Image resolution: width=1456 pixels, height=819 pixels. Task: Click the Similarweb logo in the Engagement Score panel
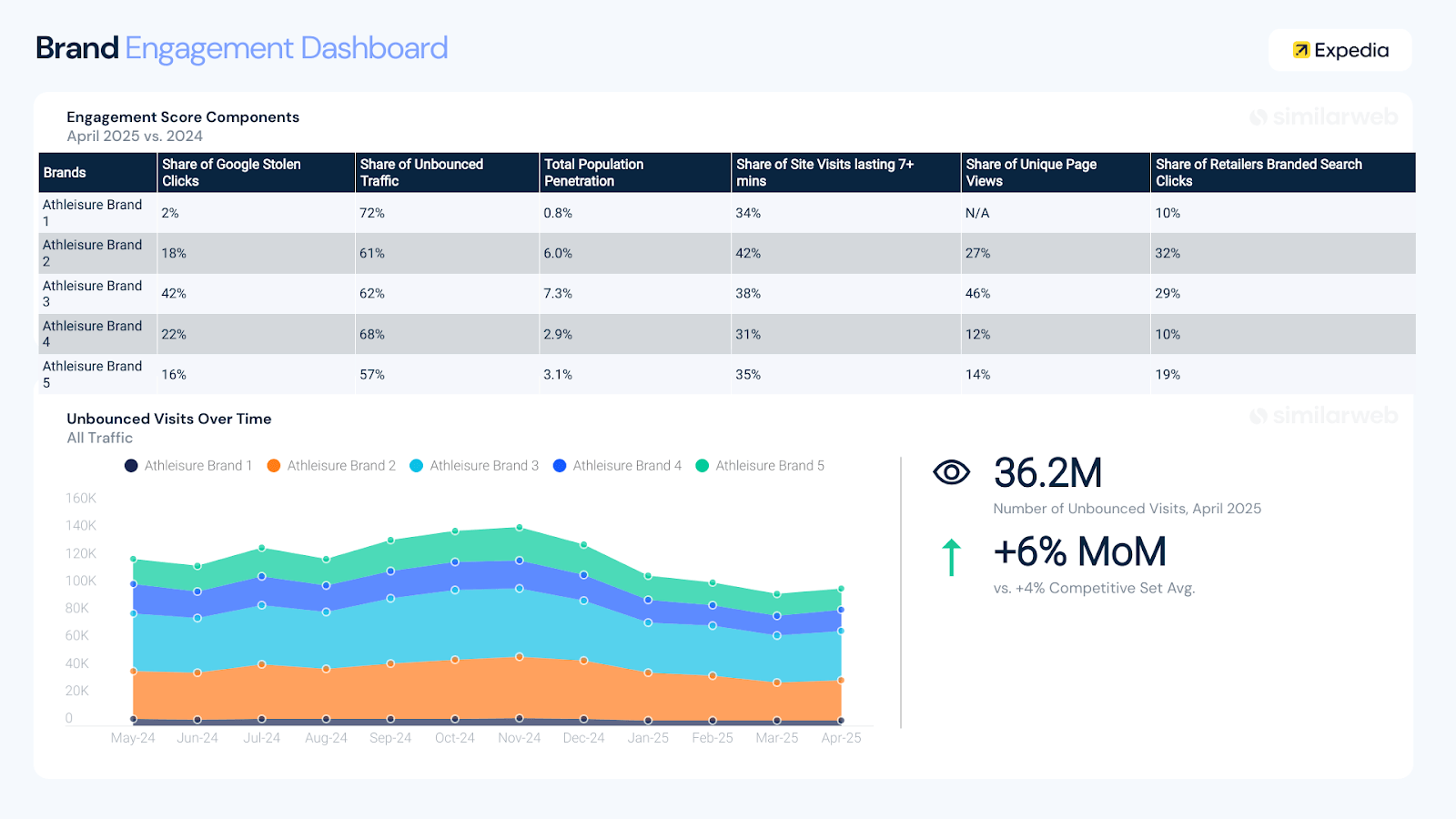click(1324, 116)
